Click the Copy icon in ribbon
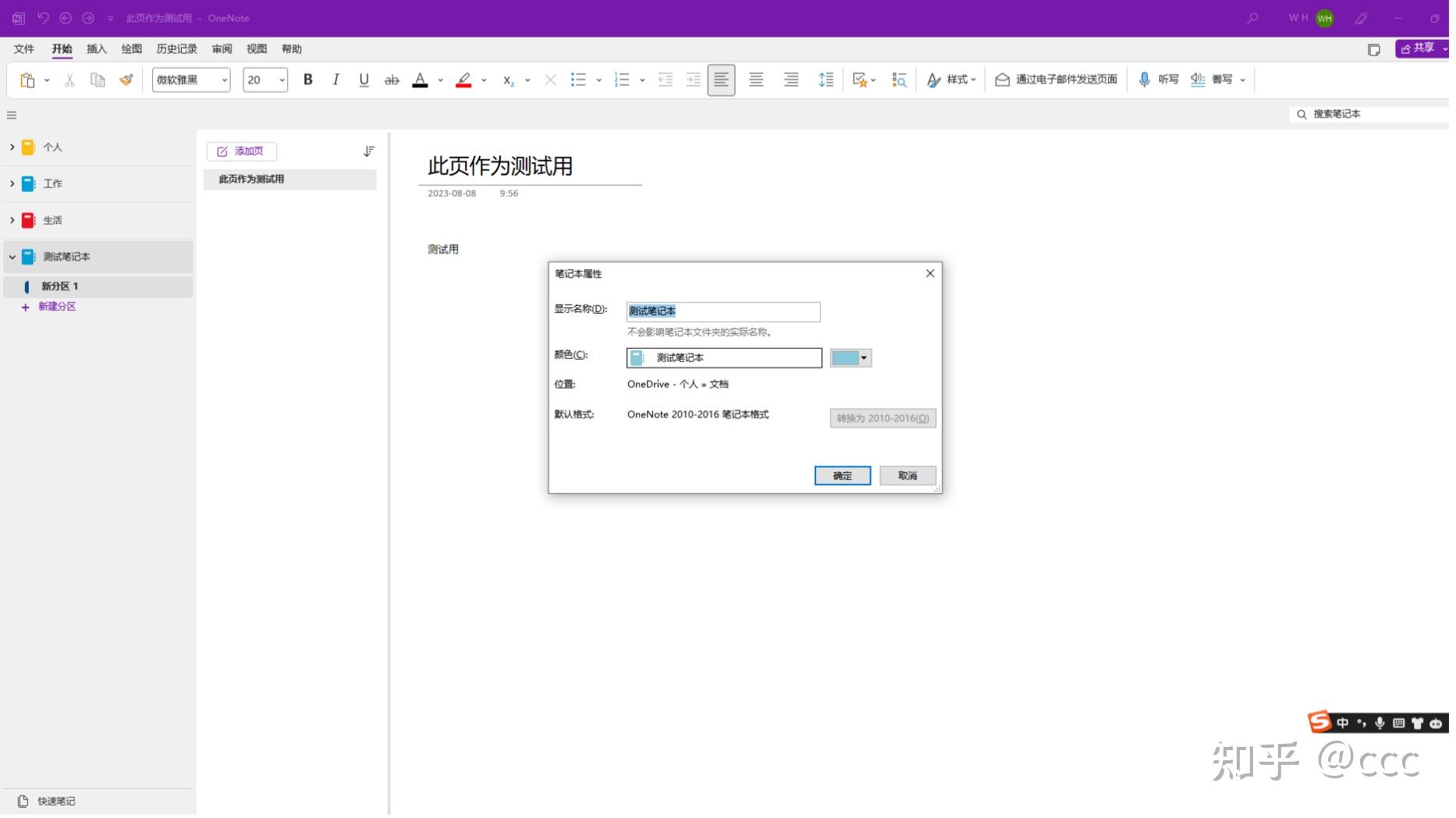This screenshot has height=818, width=1456. (x=98, y=80)
